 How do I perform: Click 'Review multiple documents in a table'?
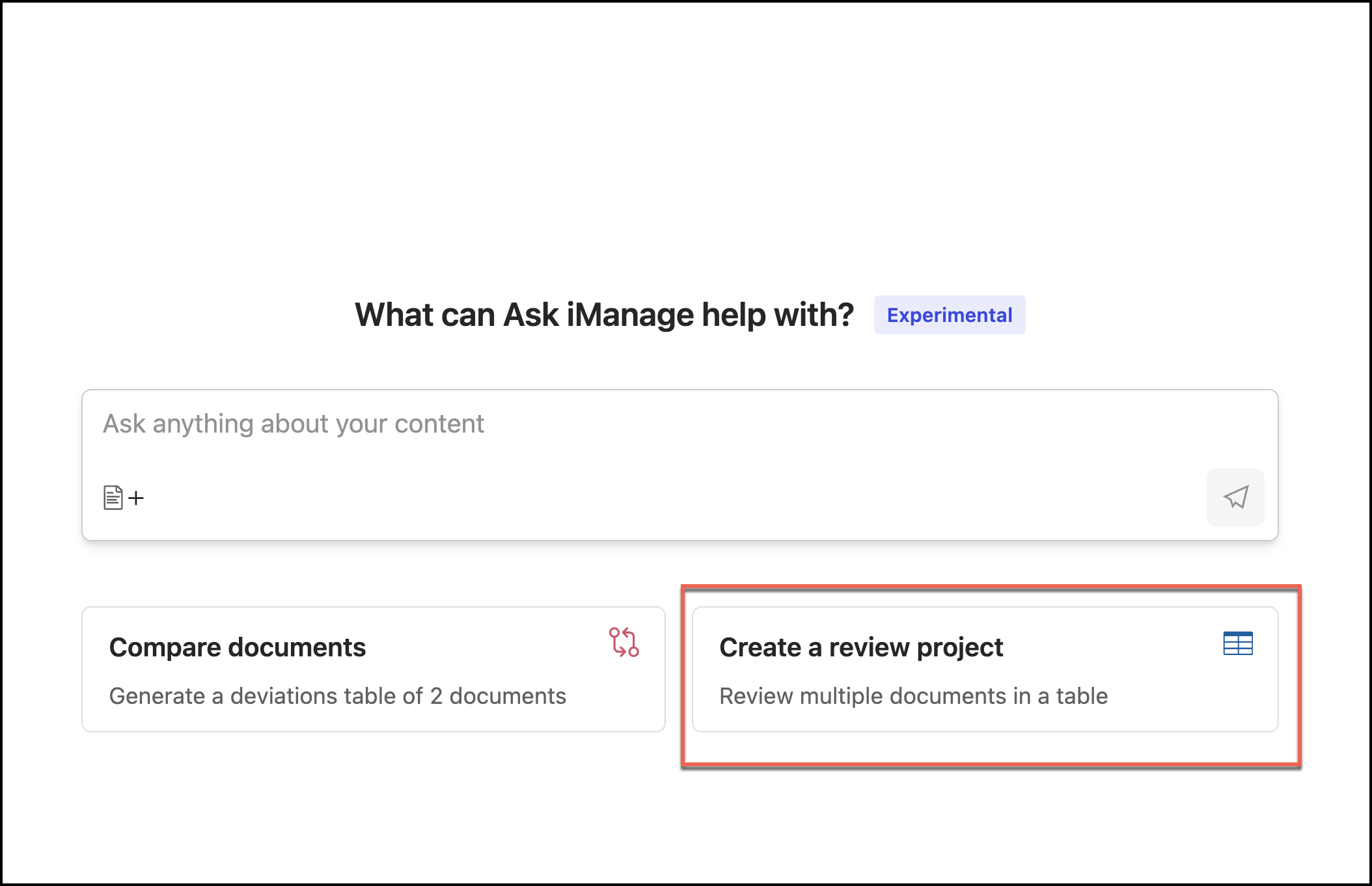pyautogui.click(x=912, y=696)
